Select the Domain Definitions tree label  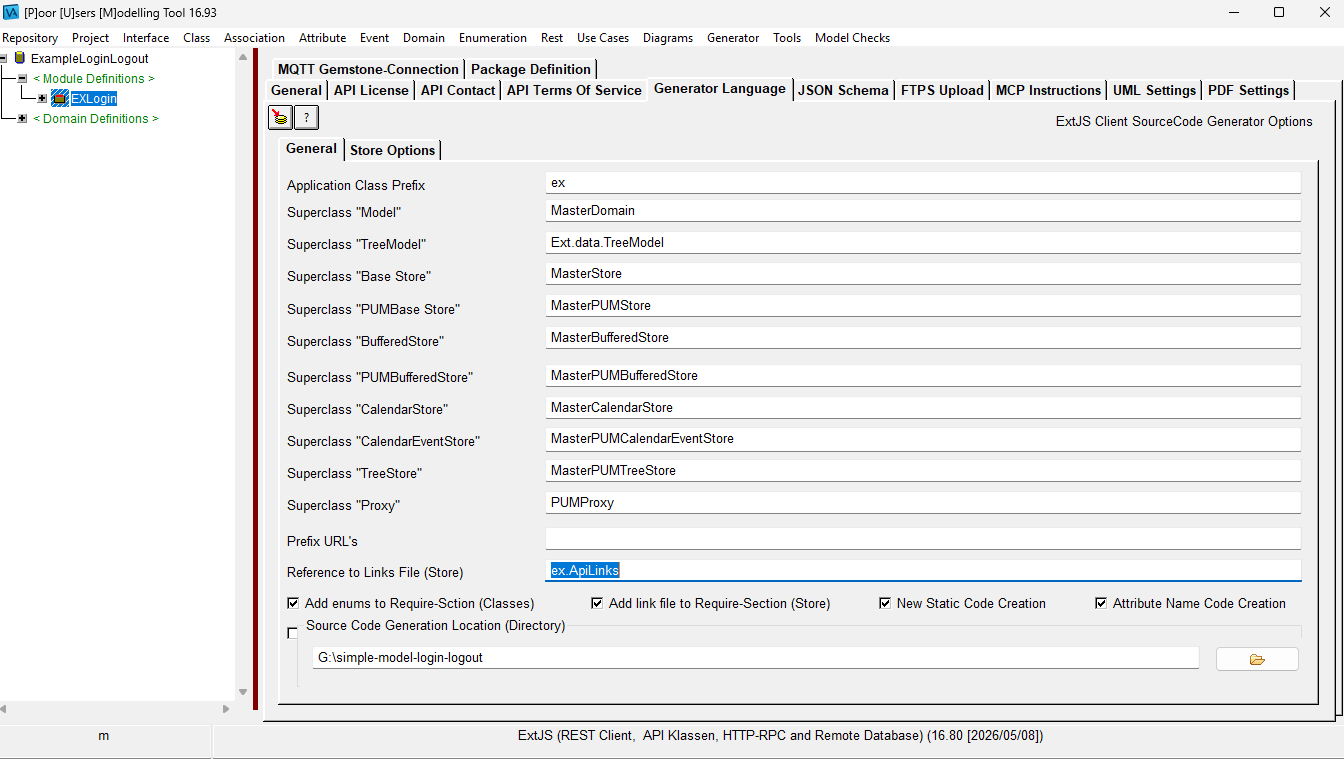click(96, 118)
